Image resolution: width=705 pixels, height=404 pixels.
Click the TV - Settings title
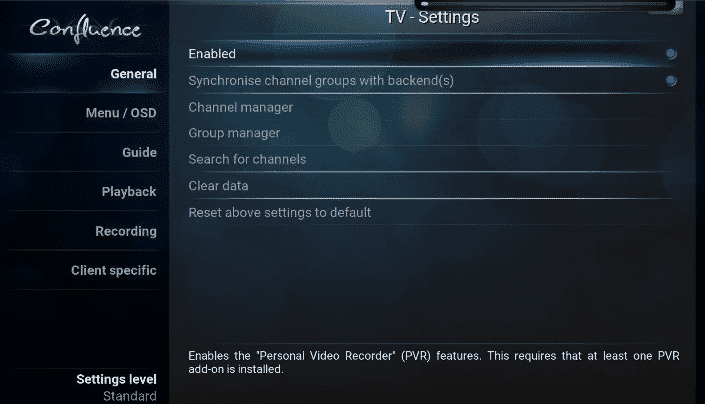click(432, 18)
